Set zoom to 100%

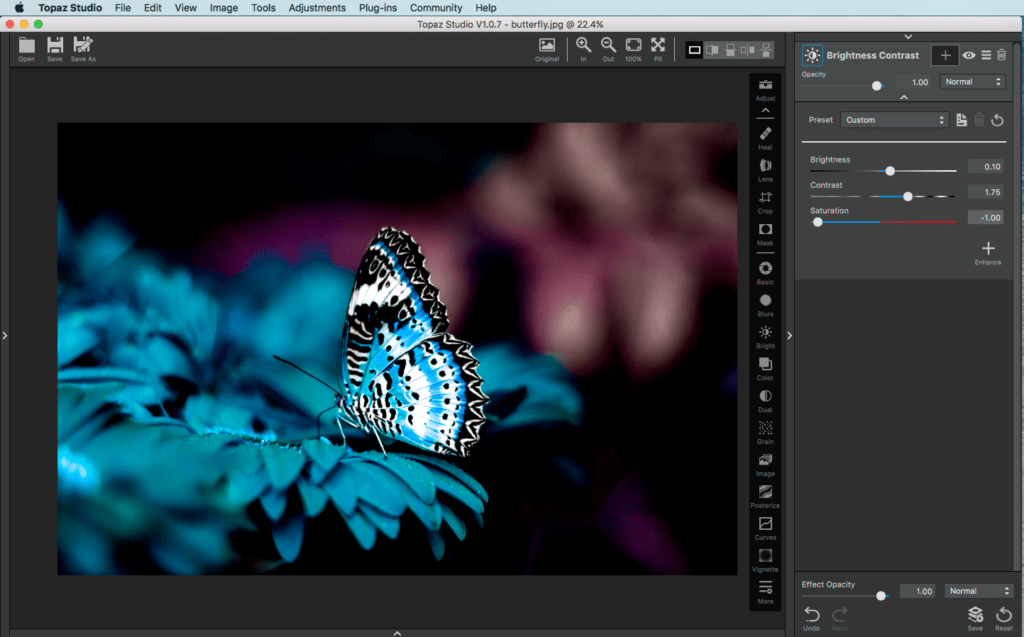pos(633,49)
